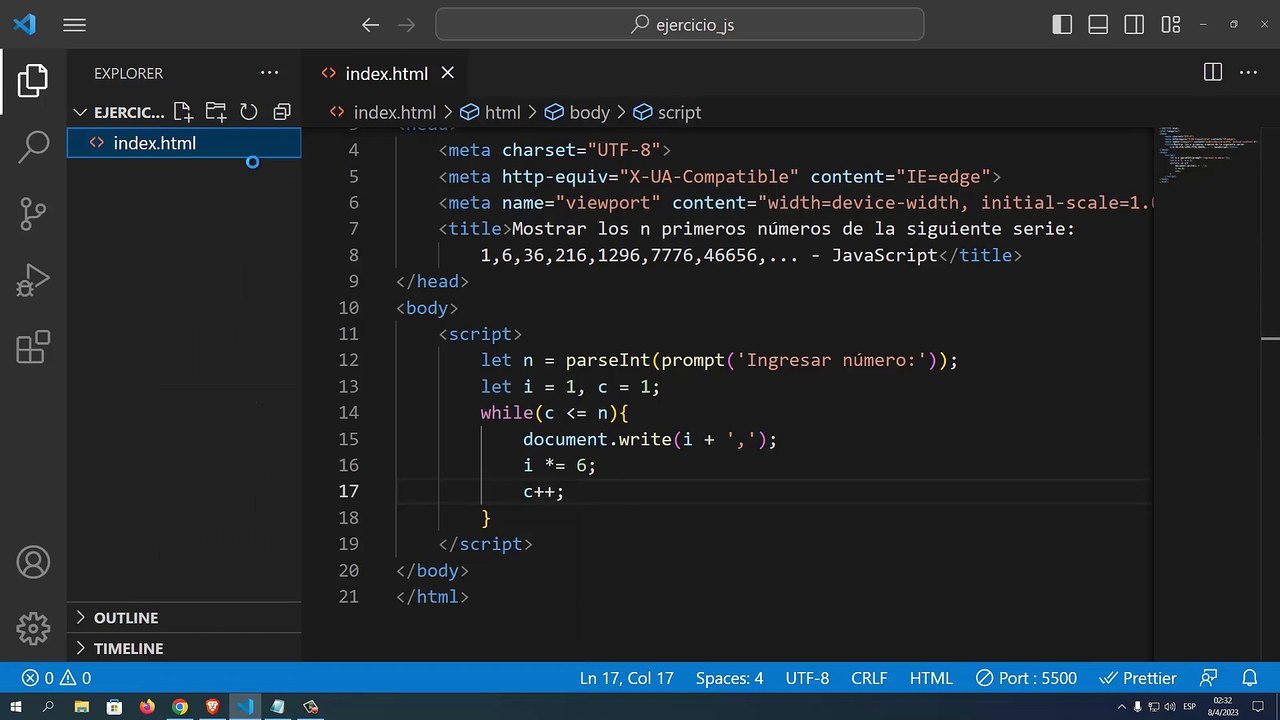Open Explorer views and more actions menu
This screenshot has width=1280, height=720.
(270, 73)
